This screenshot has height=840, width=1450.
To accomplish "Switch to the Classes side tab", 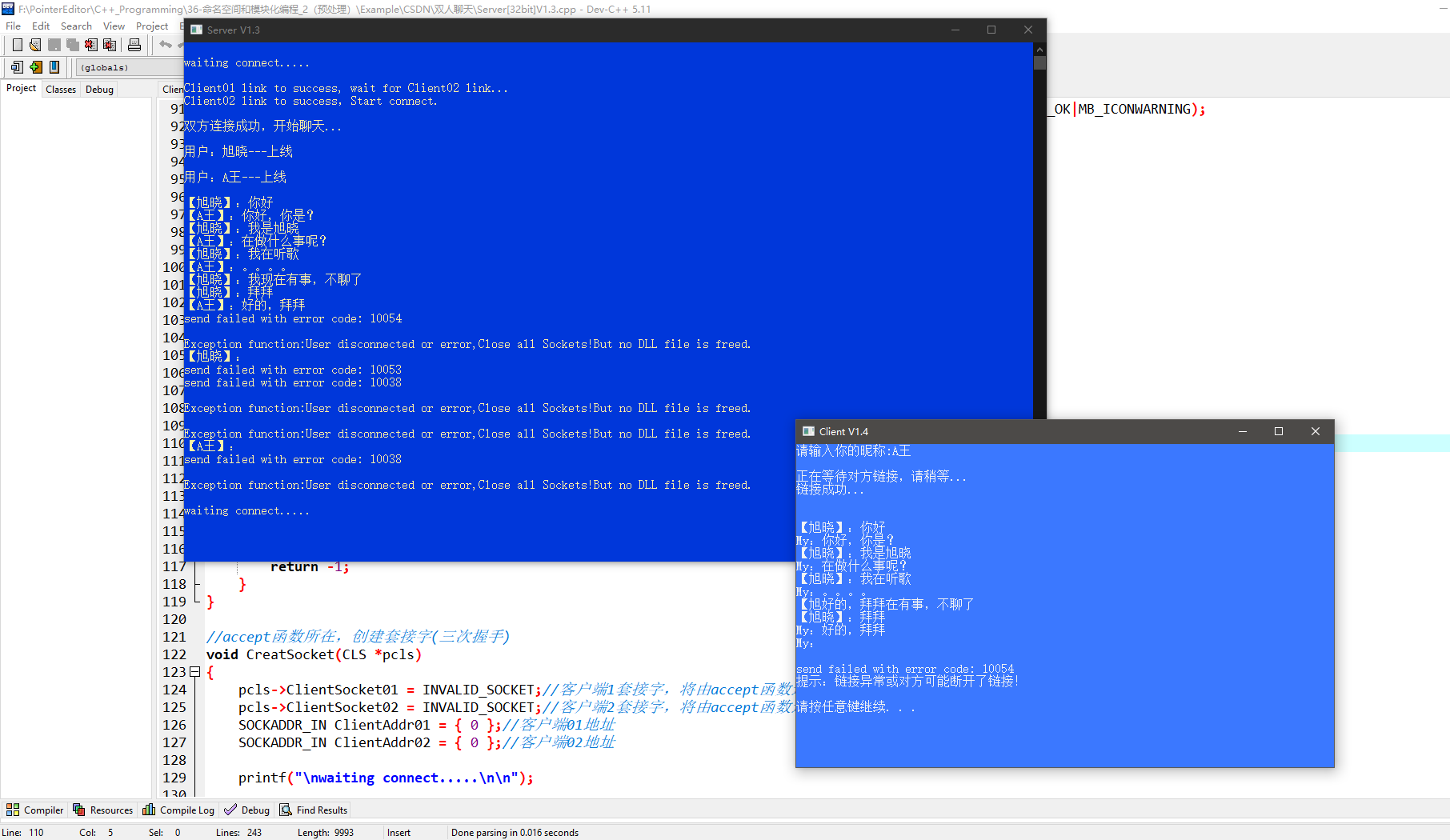I will pyautogui.click(x=61, y=90).
